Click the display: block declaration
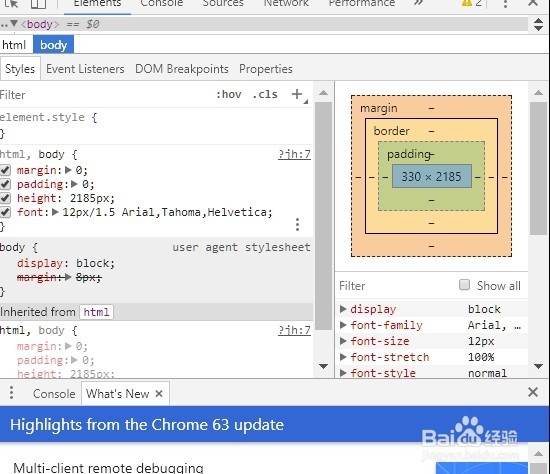 coord(66,263)
